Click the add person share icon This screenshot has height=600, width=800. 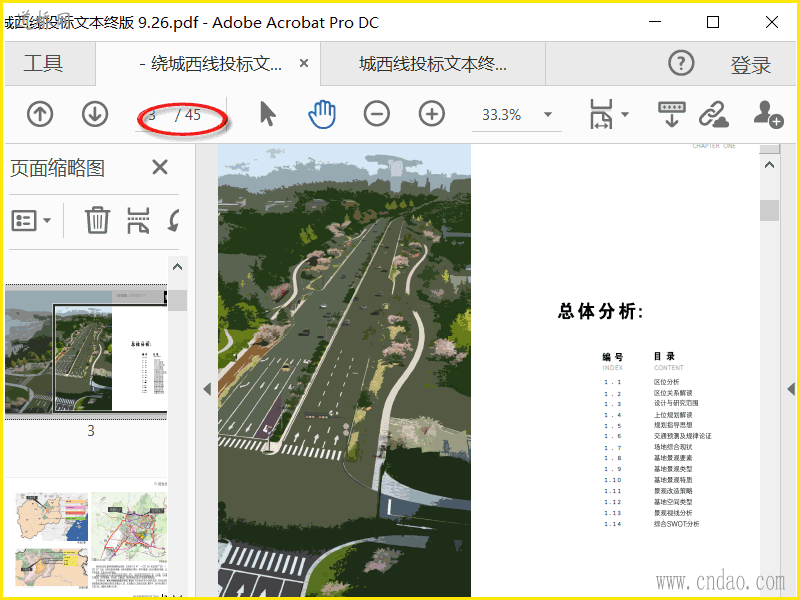768,114
